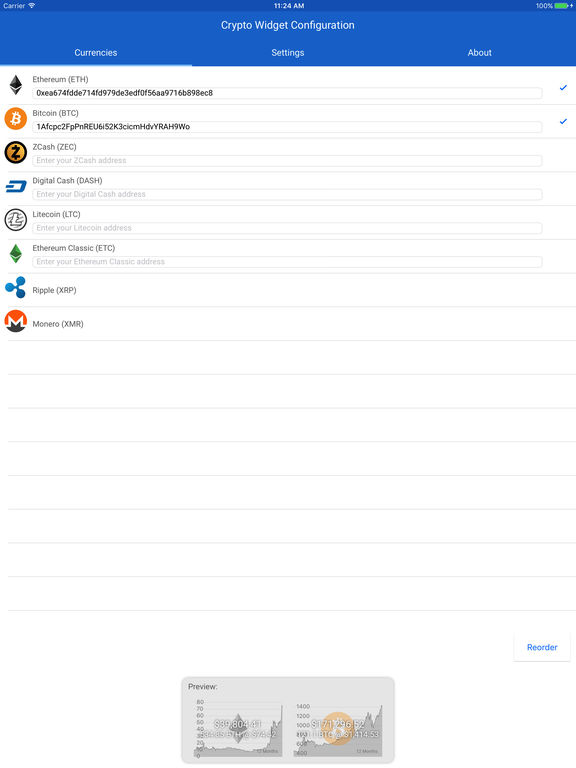The width and height of the screenshot is (576, 768).
Task: Click the green Ethereum Classic icon
Action: click(16, 254)
